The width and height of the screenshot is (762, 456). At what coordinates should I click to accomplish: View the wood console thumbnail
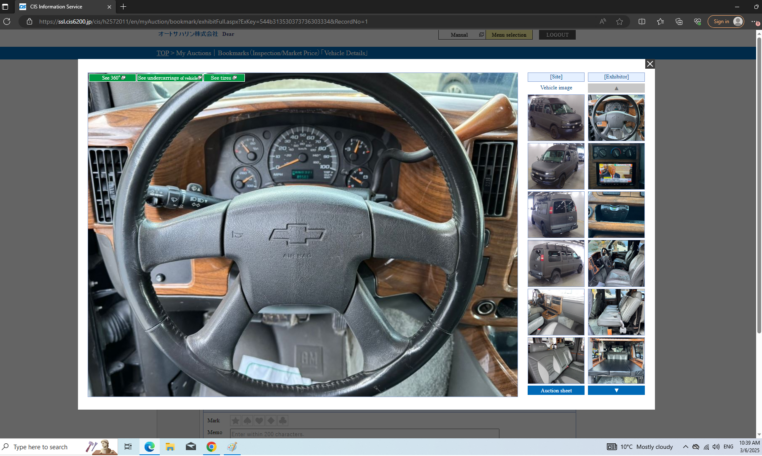[x=616, y=214]
